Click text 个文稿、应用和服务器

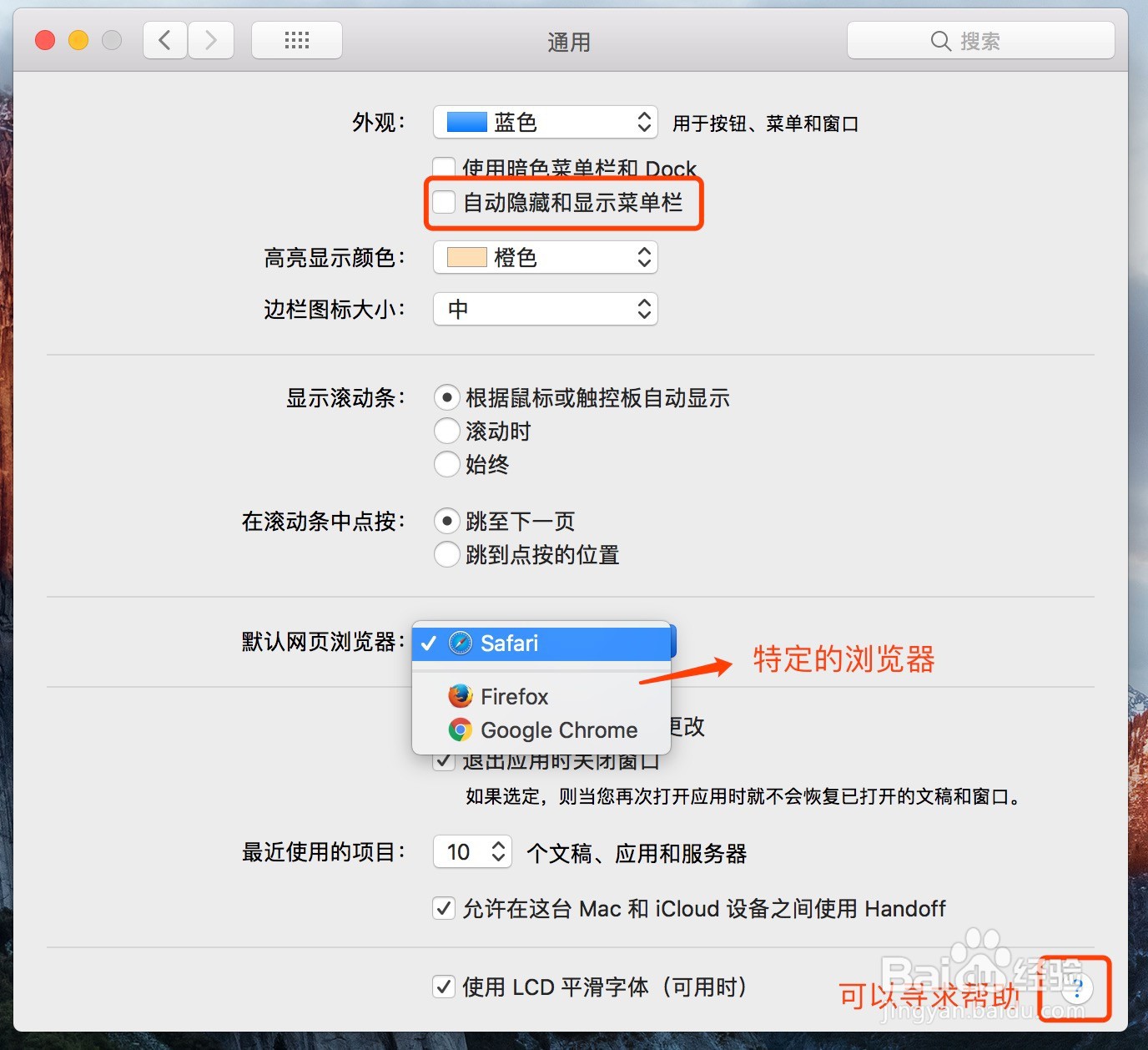[637, 853]
